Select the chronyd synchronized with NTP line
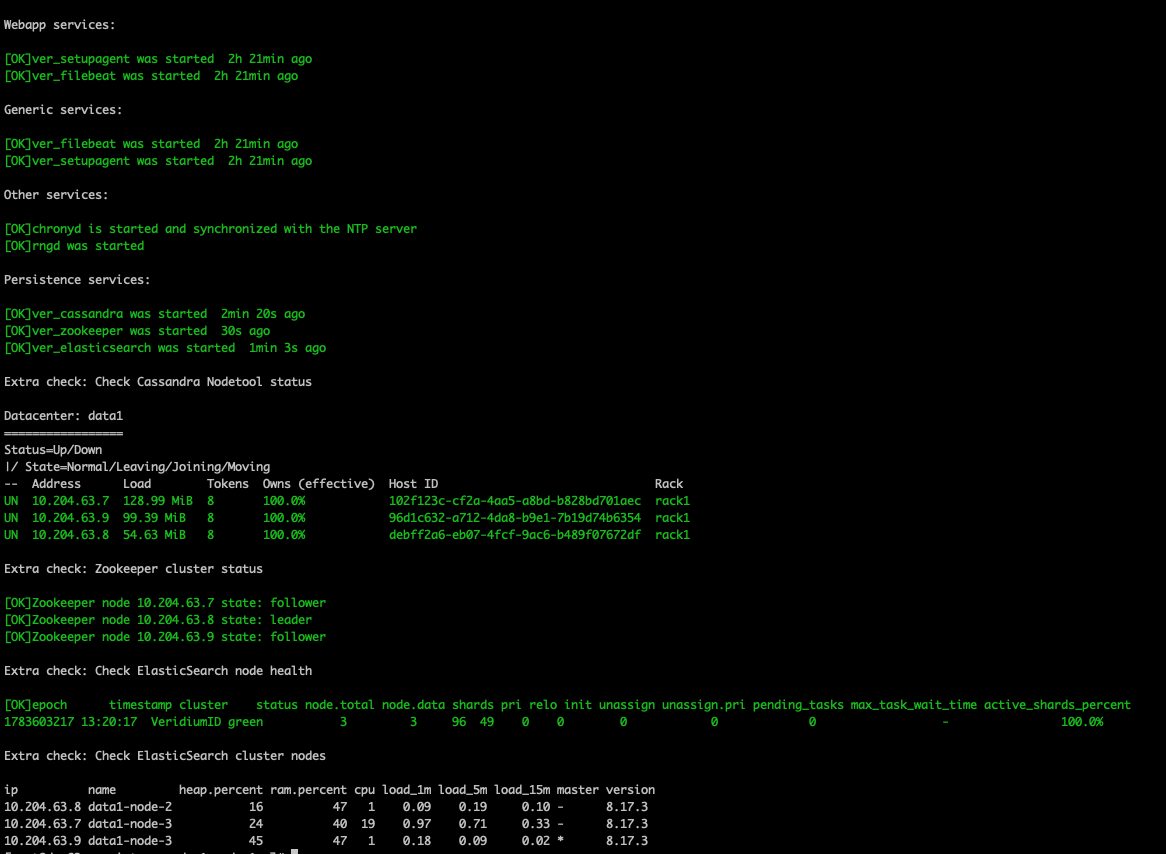Screen dimensions: 1166x854 tap(210, 229)
